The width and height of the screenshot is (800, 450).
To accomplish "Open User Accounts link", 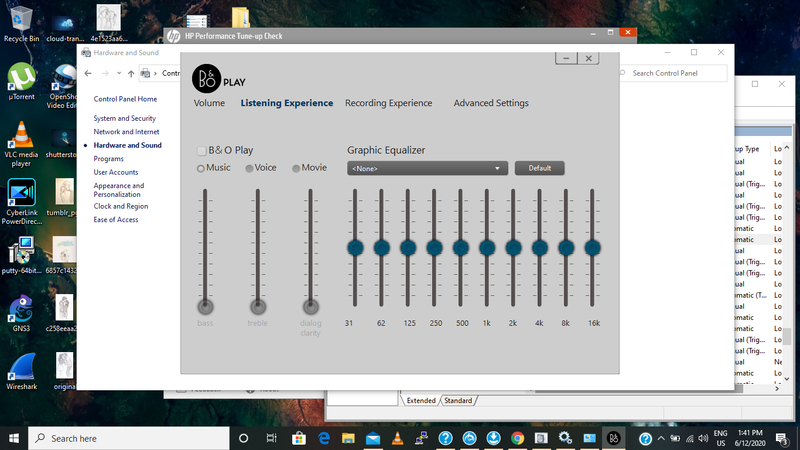I will [116, 172].
